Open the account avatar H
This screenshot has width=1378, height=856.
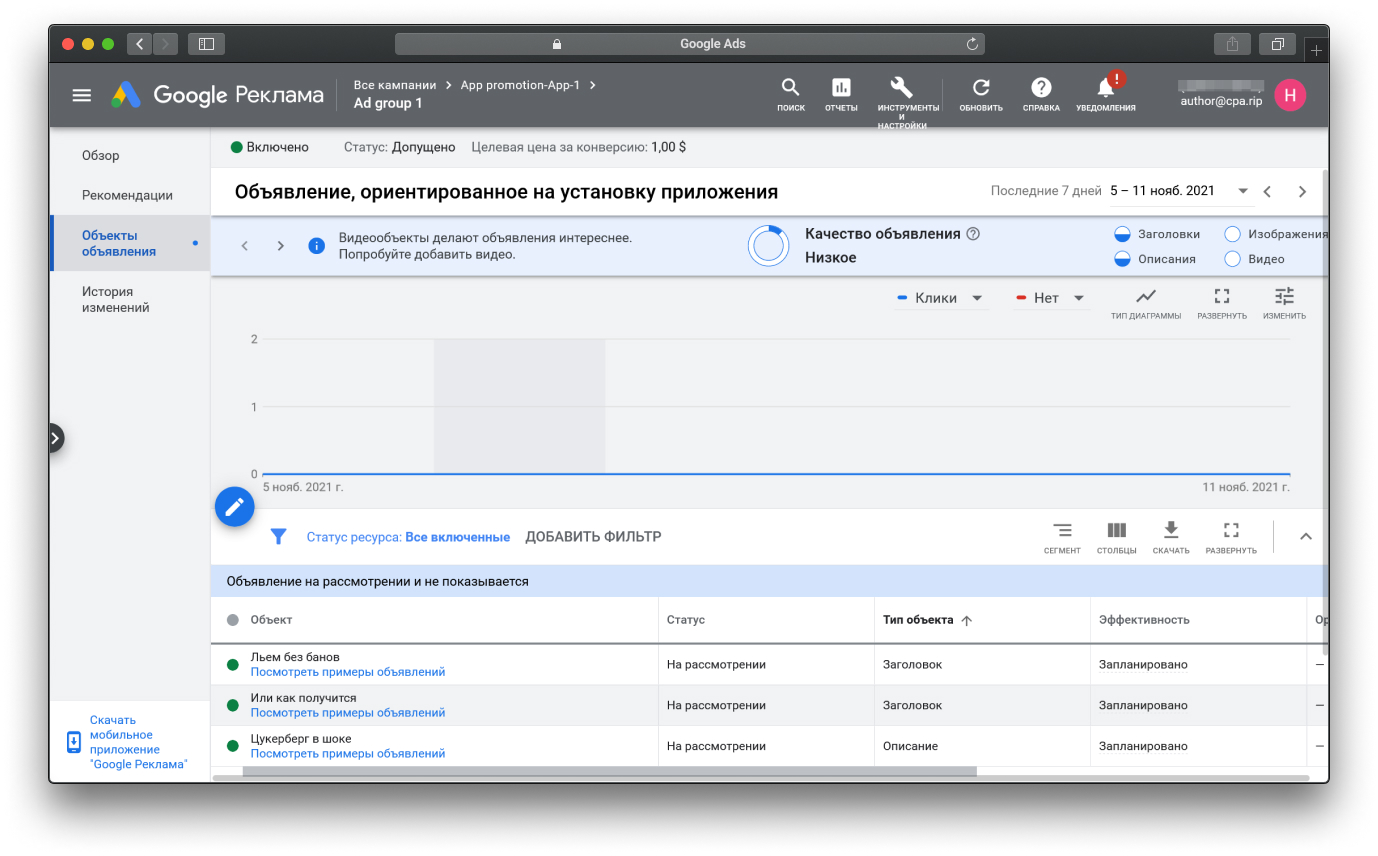pos(1290,95)
